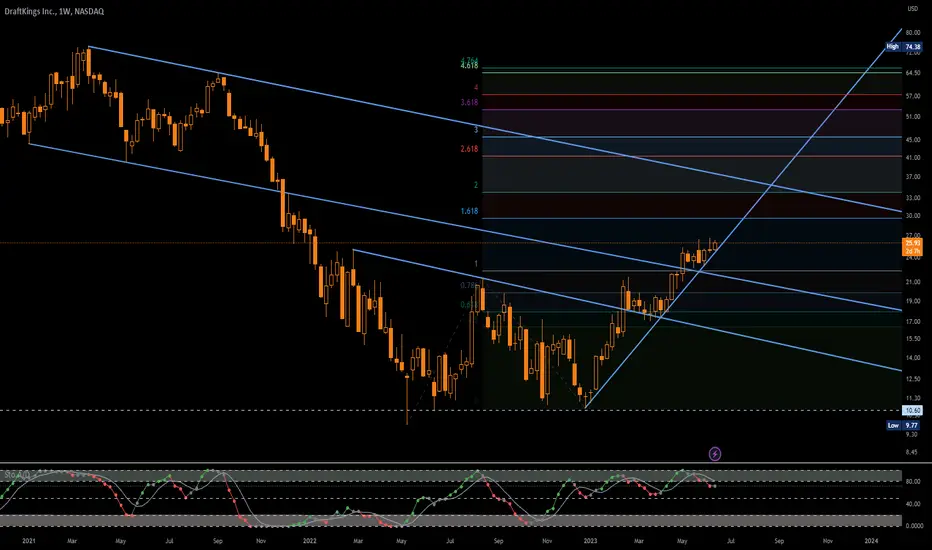Click the 33.00 price axis value
Image resolution: width=932 pixels, height=550 pixels.
point(912,198)
